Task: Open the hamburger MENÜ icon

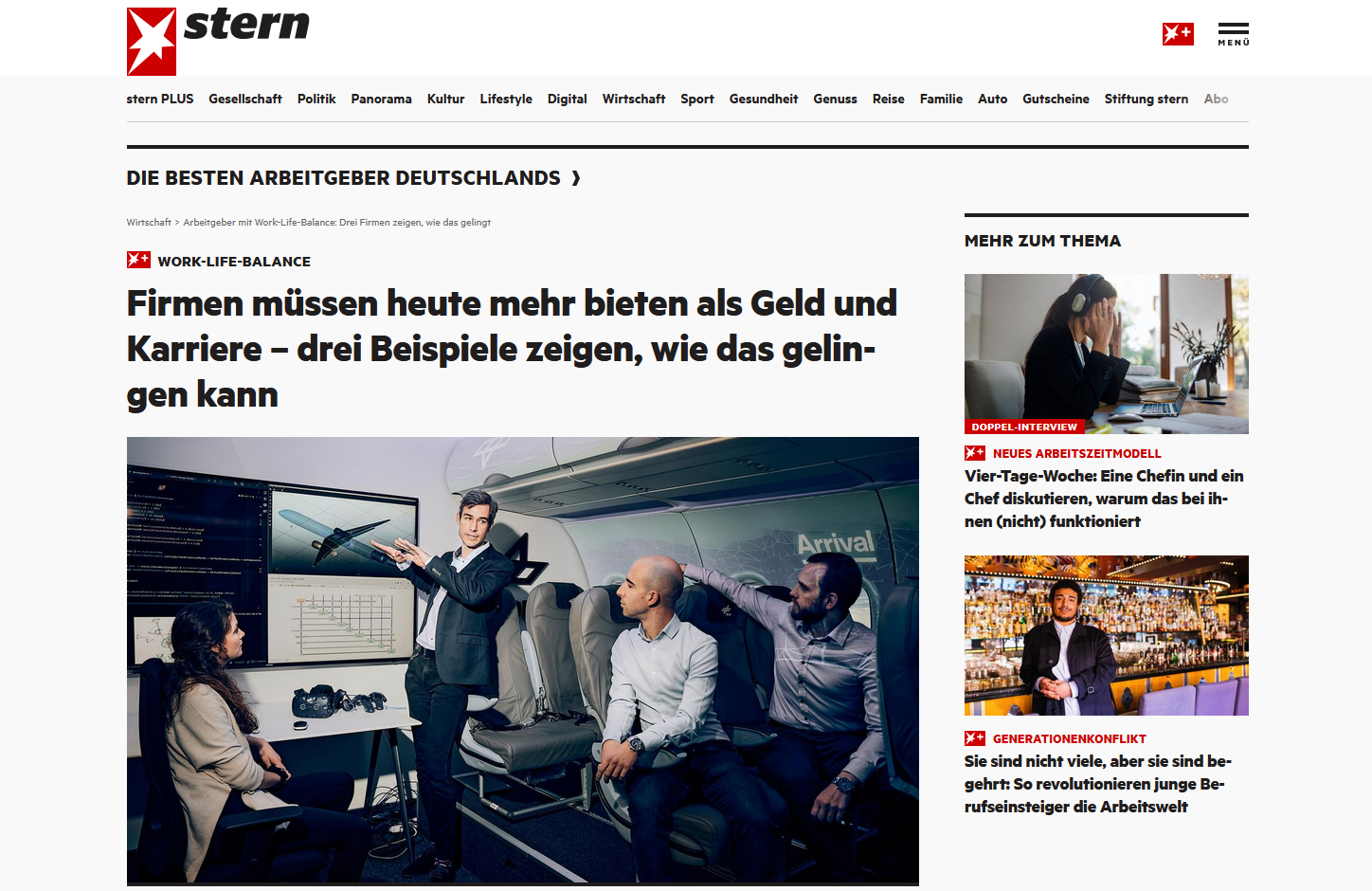Action: [x=1233, y=34]
